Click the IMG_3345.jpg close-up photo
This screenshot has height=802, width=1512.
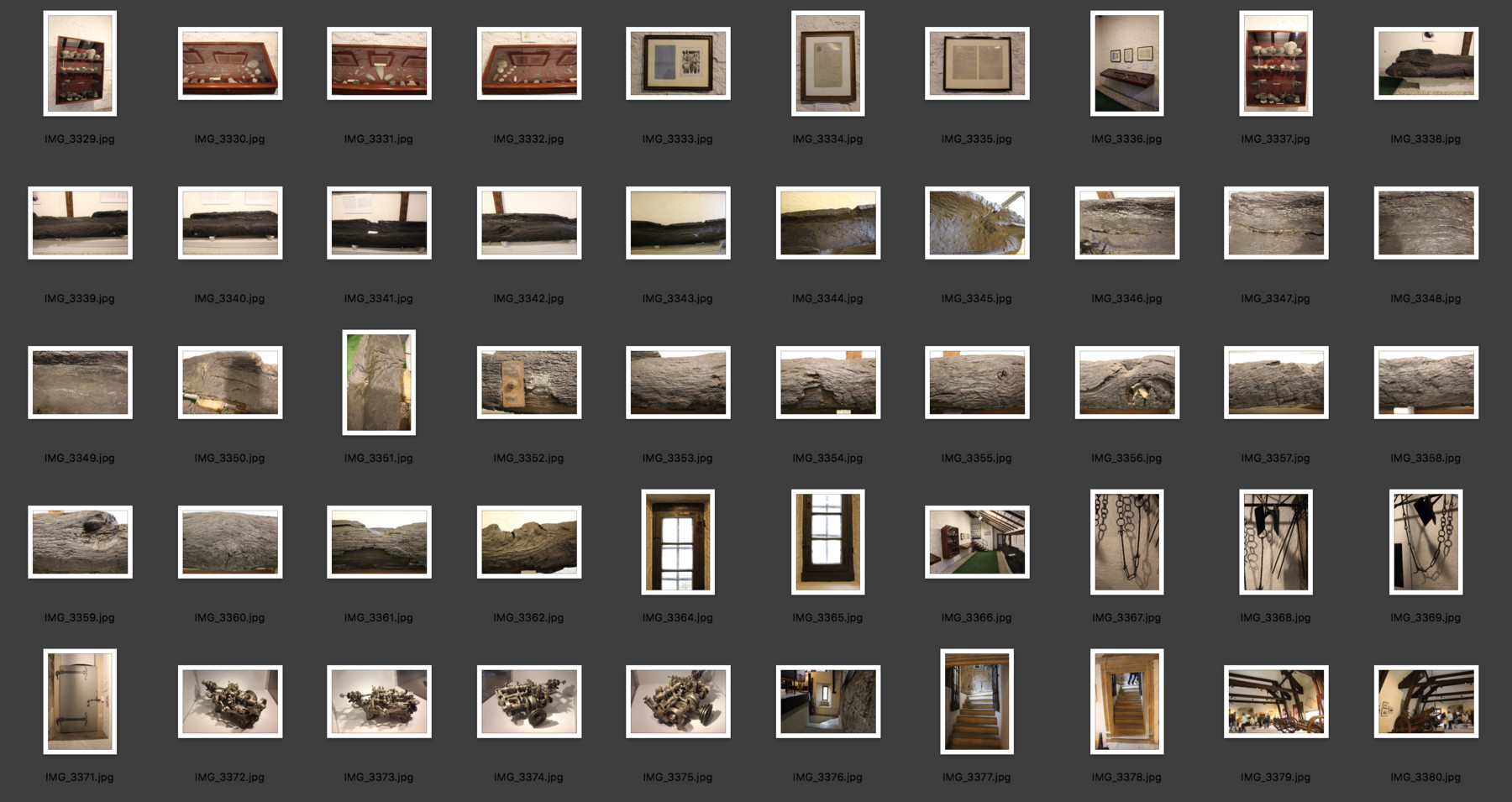pos(977,223)
